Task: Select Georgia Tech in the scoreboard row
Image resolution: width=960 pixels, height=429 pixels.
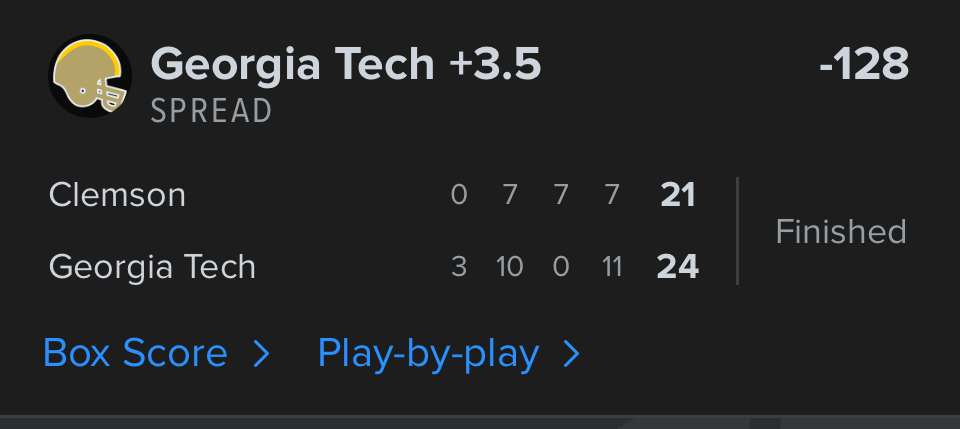Action: [152, 267]
